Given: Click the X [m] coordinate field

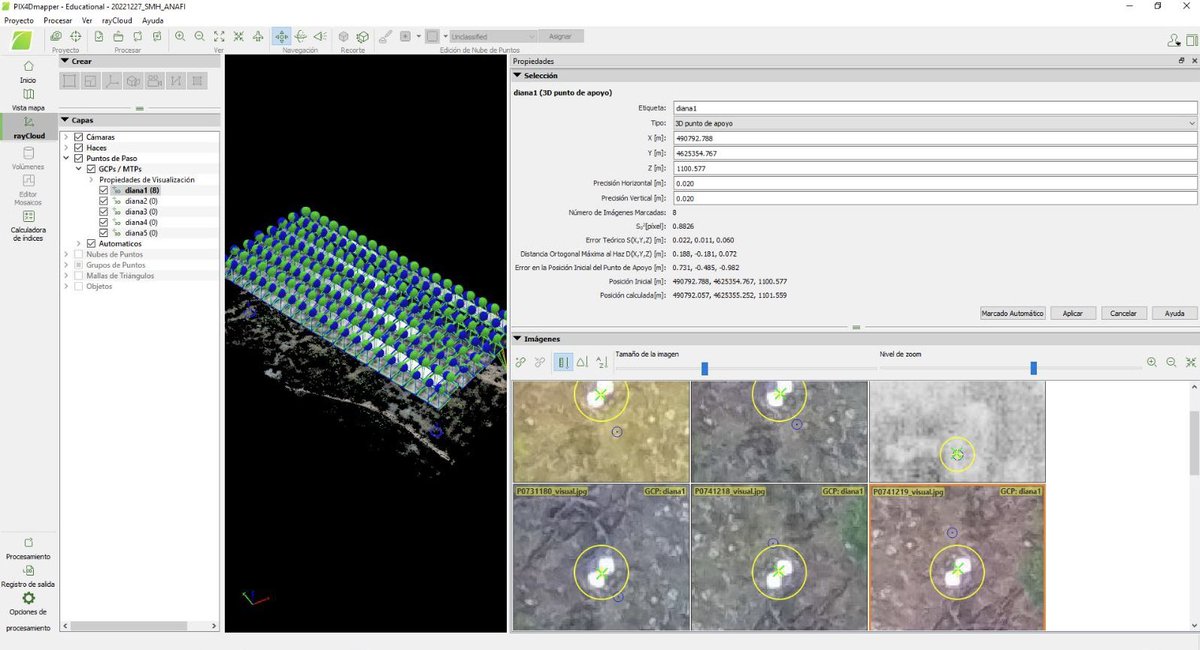Looking at the screenshot, I should point(935,138).
